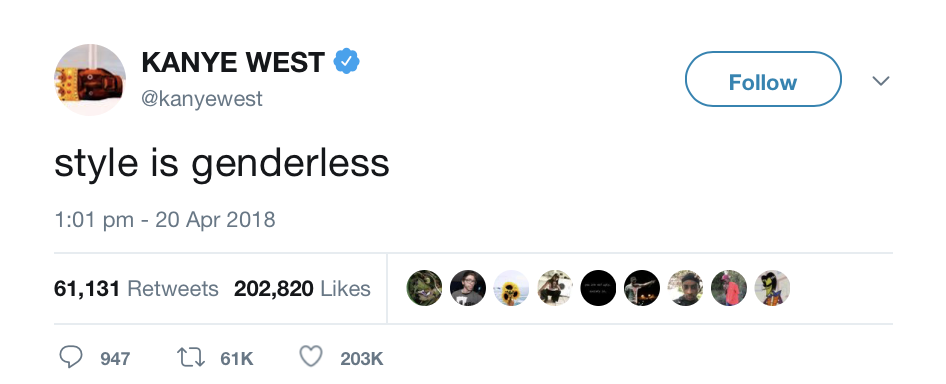Open the @kanyewest handle link
This screenshot has width=946, height=384.
202,98
